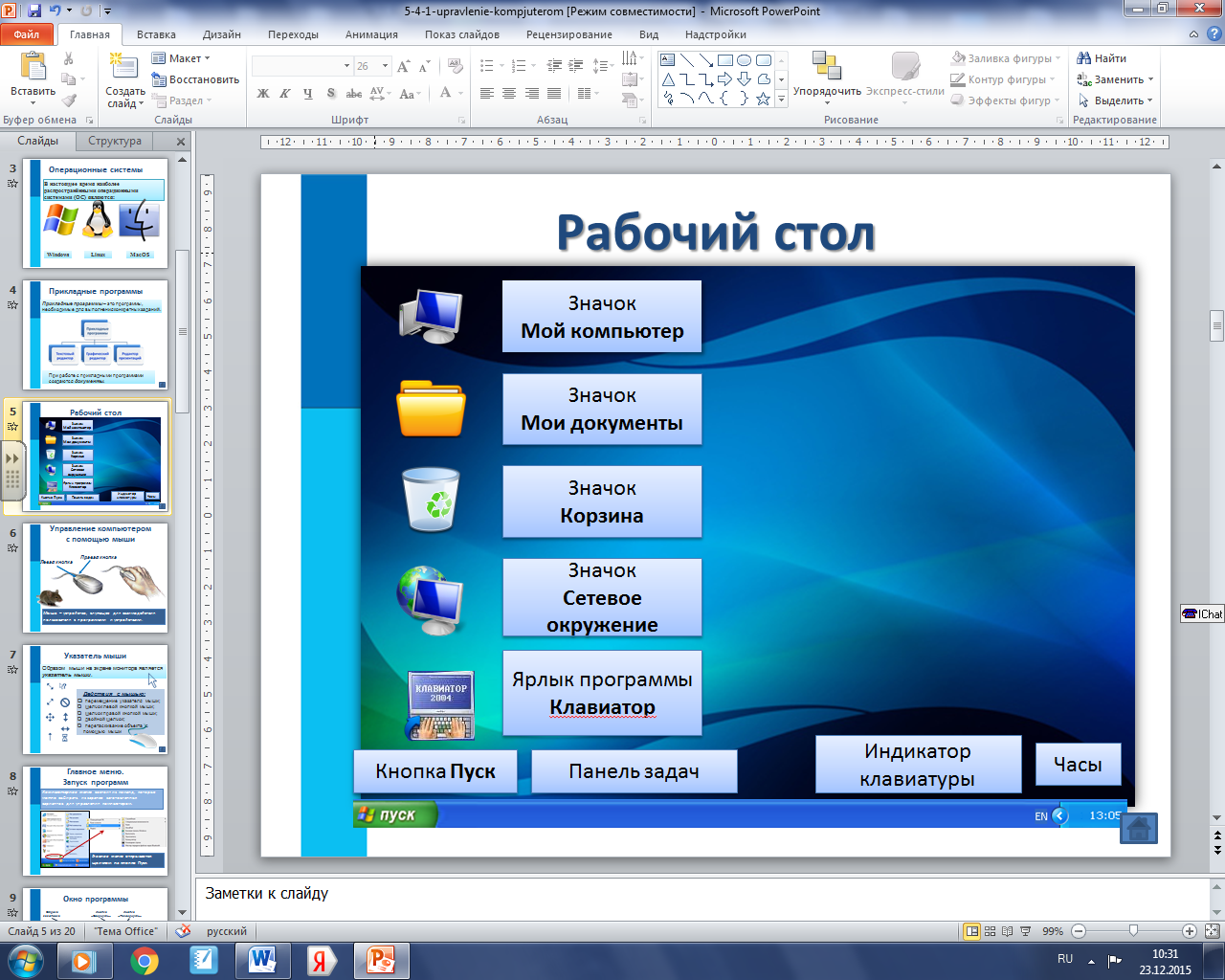This screenshot has height=980, width=1225.
Task: Align text left in paragraph group
Action: [x=487, y=93]
